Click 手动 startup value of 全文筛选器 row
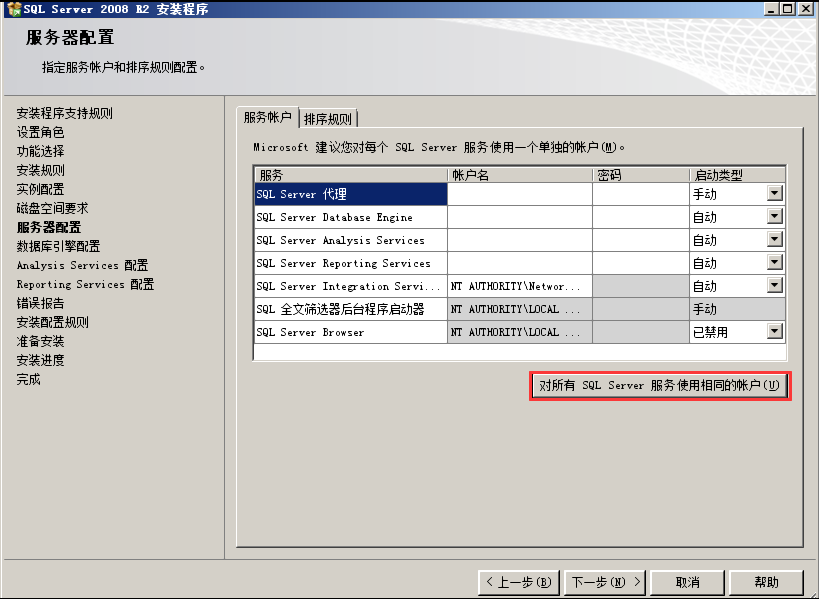819x599 pixels. pyautogui.click(x=738, y=309)
